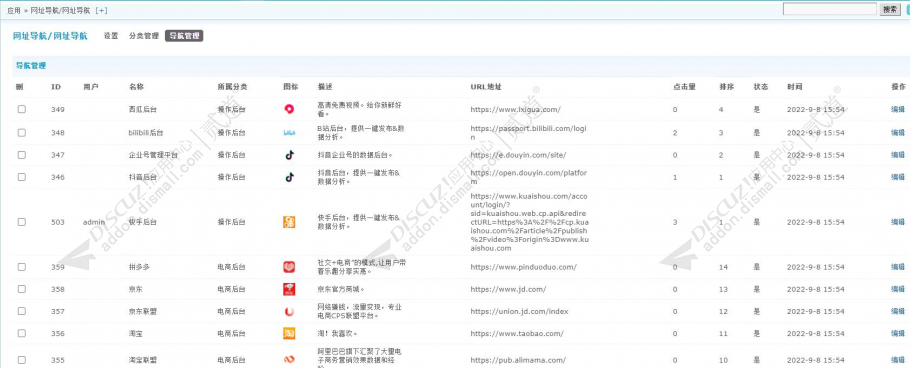Tick the checkbox for row ID 347

21,155
